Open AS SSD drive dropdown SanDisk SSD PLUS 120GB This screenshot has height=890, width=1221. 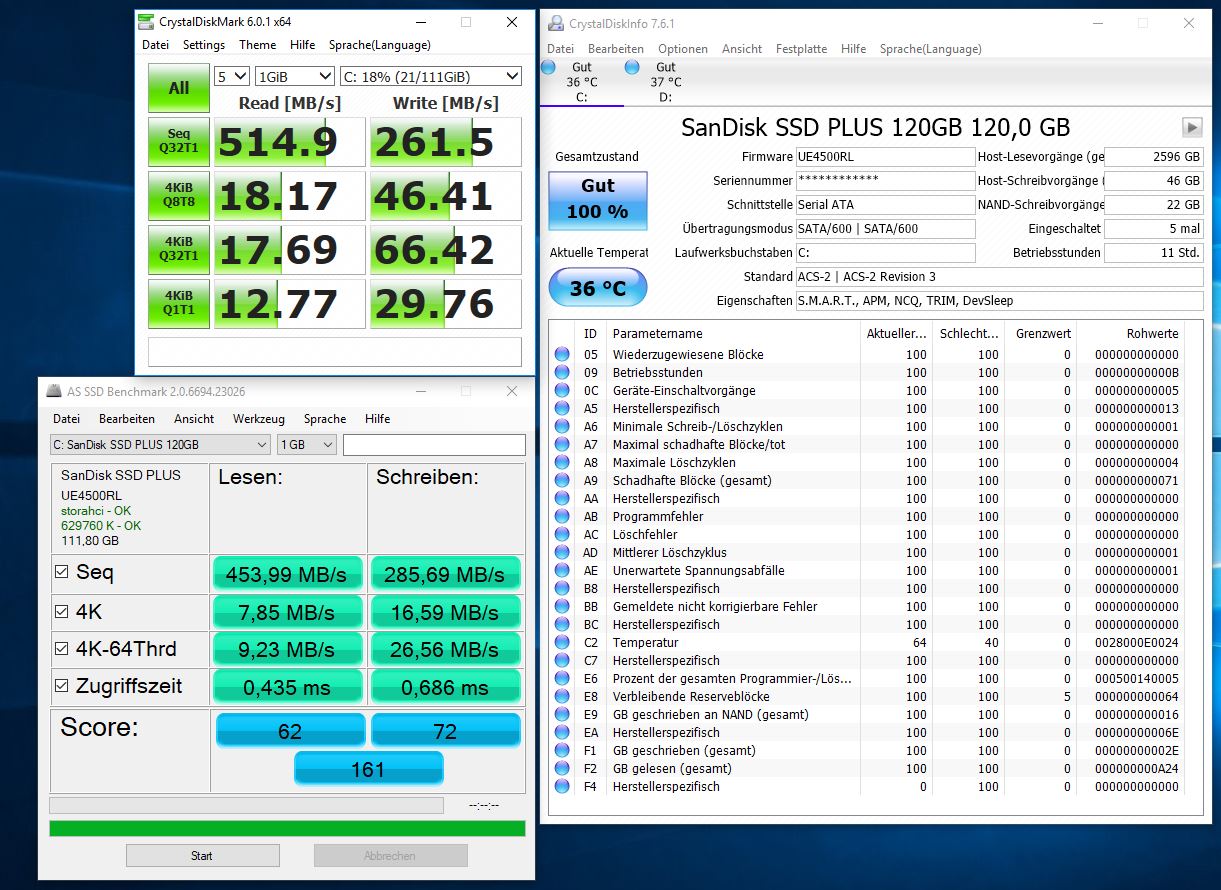(160, 444)
